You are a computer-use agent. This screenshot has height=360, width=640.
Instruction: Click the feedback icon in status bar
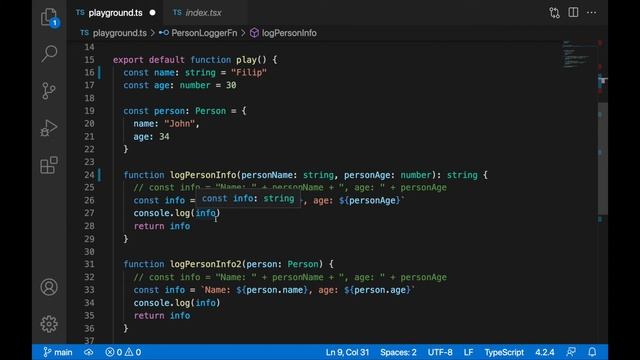click(571, 352)
